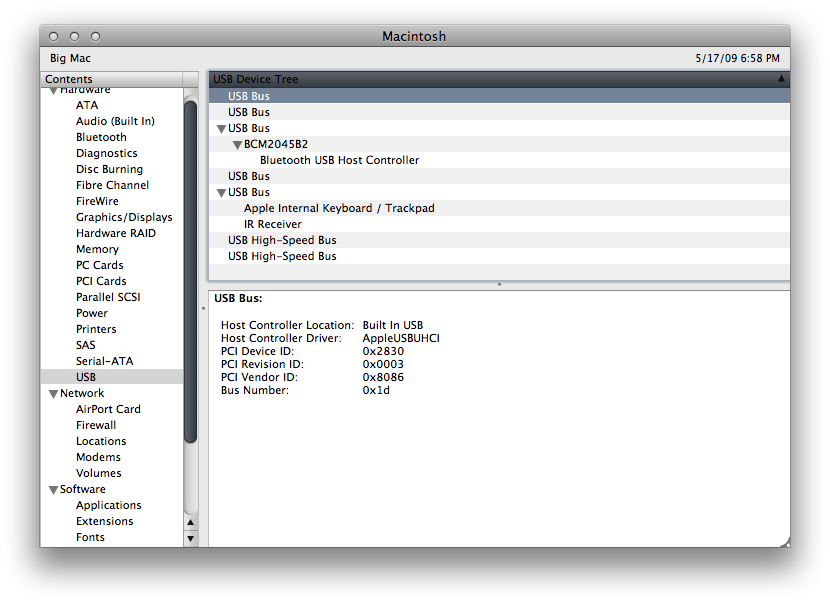Viewport: 830px width, 602px height.
Task: Select Firewall under Network
Action: [x=96, y=425]
